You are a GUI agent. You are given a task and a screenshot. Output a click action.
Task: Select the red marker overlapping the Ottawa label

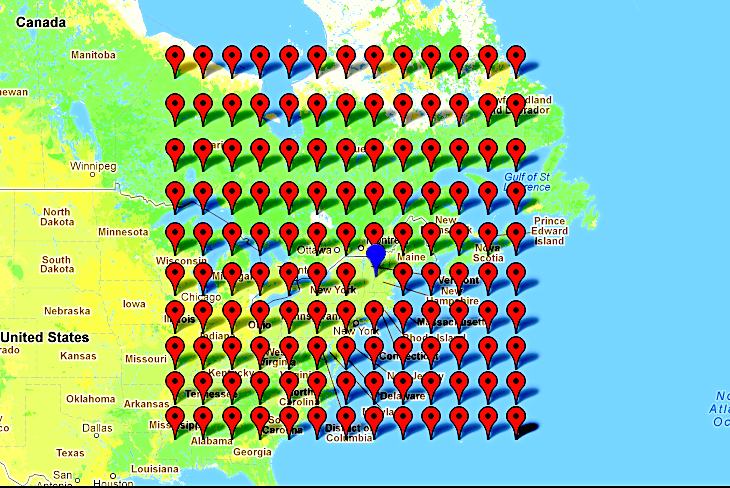317,238
